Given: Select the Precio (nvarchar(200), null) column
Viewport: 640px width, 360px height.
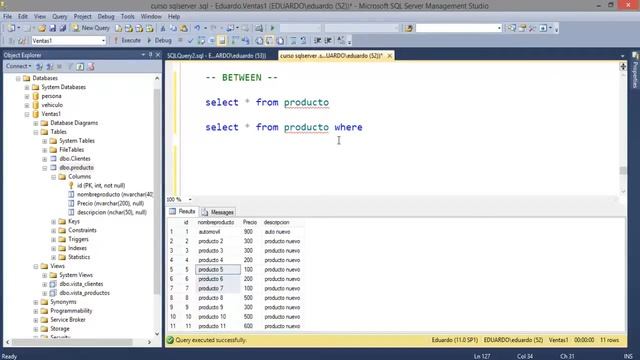Looking at the screenshot, I should (x=110, y=203).
